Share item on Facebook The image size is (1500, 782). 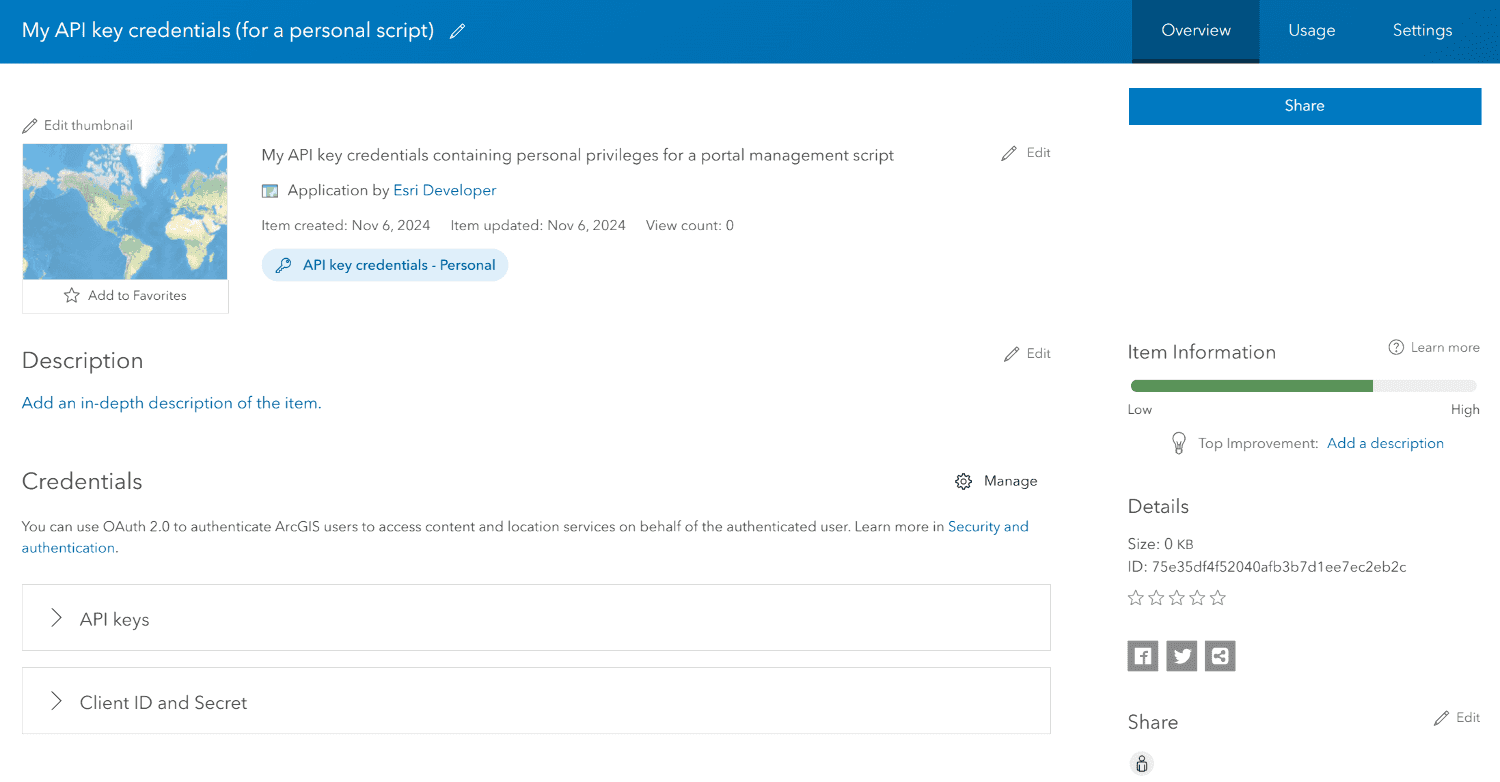click(1142, 656)
